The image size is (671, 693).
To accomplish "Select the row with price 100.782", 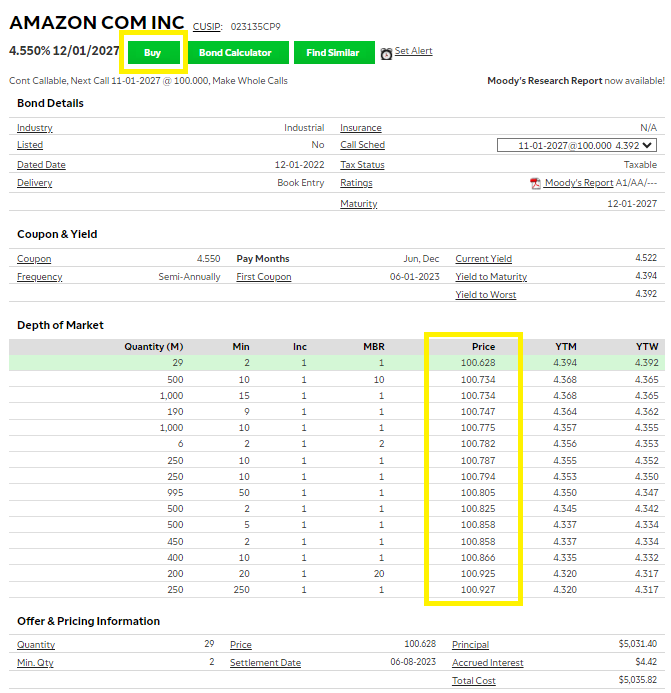I will point(337,444).
